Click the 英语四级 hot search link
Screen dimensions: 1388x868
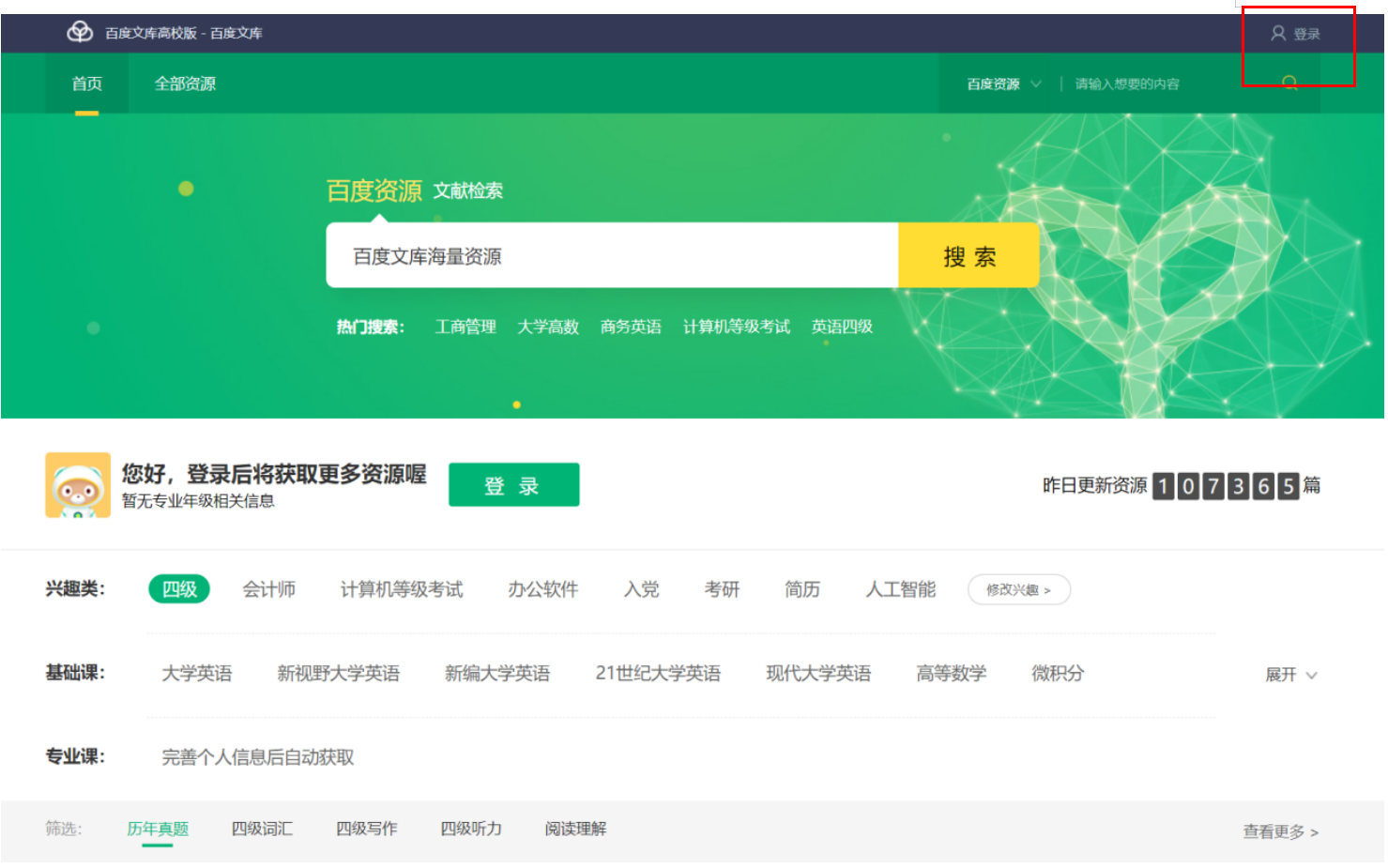842,327
